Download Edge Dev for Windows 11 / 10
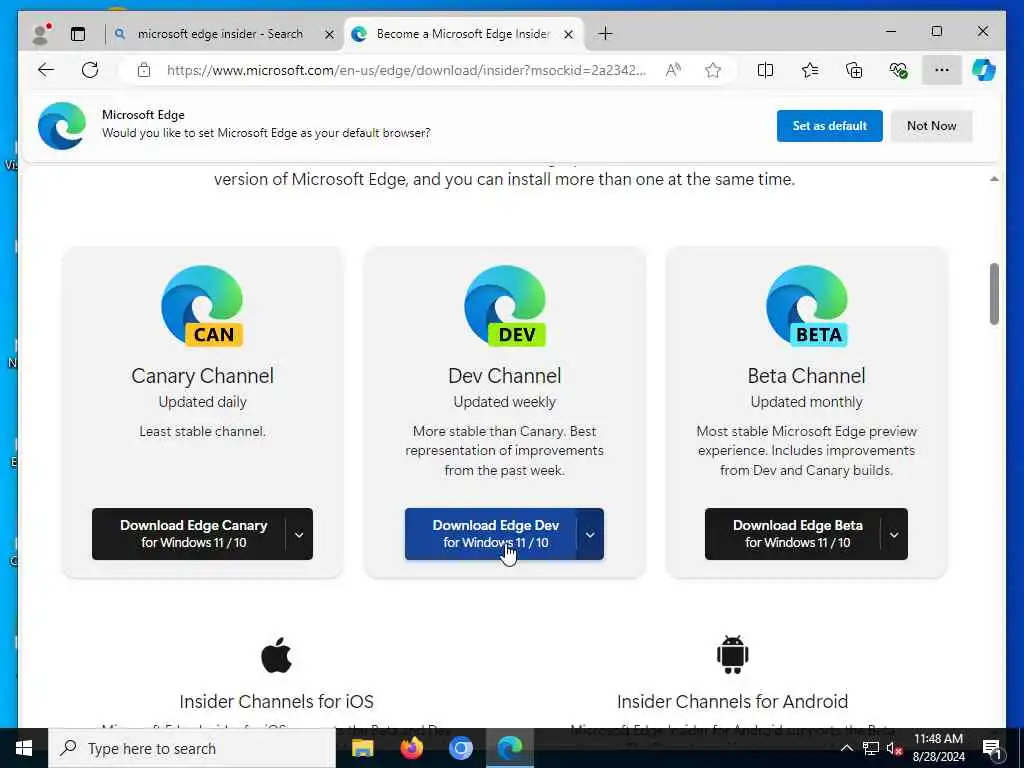 click(490, 534)
